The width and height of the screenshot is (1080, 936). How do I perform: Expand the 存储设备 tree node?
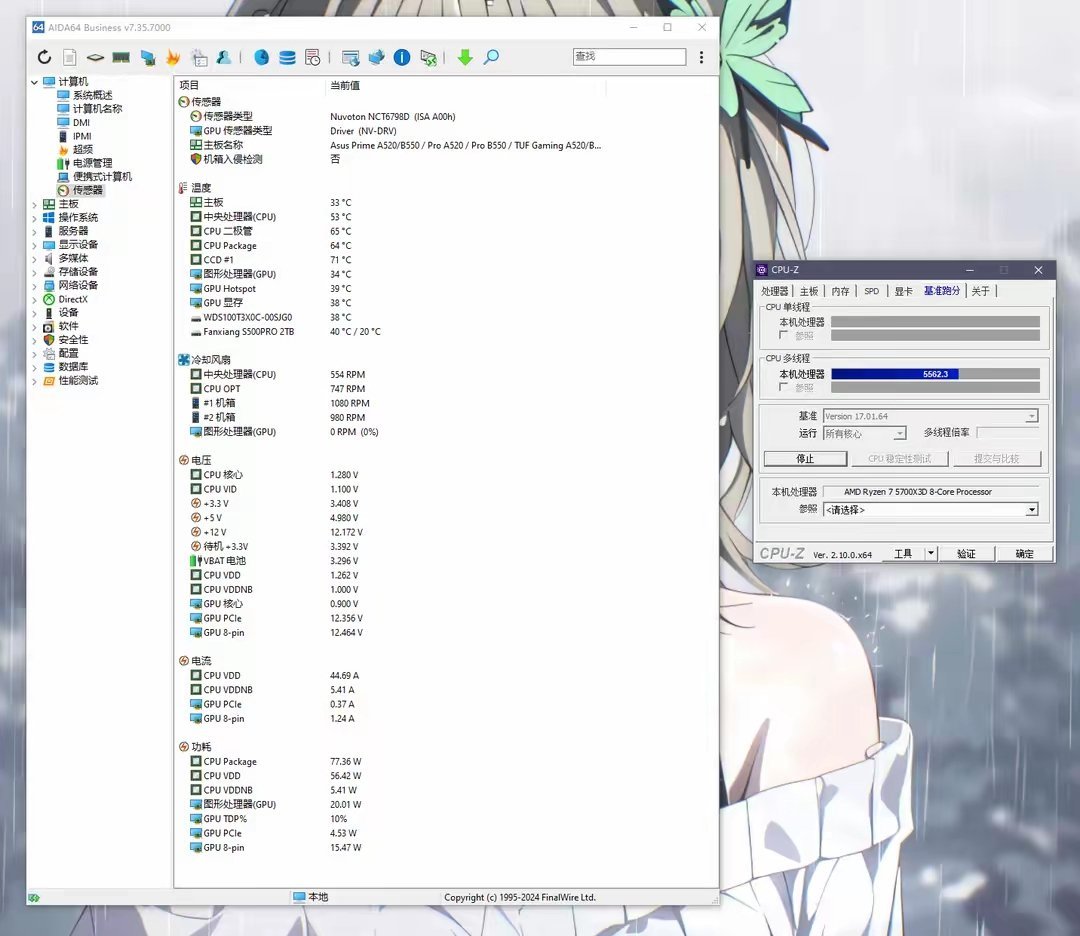click(34, 272)
